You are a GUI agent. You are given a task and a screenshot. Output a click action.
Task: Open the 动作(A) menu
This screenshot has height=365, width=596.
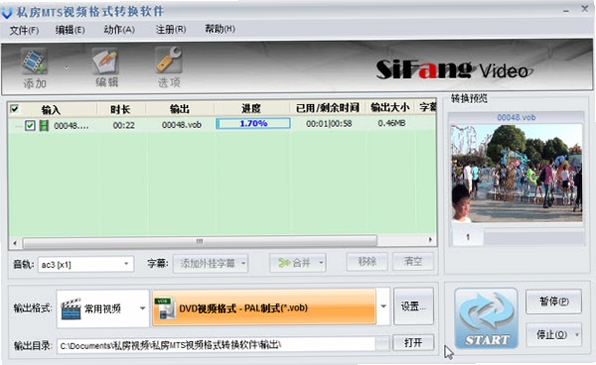click(x=119, y=29)
